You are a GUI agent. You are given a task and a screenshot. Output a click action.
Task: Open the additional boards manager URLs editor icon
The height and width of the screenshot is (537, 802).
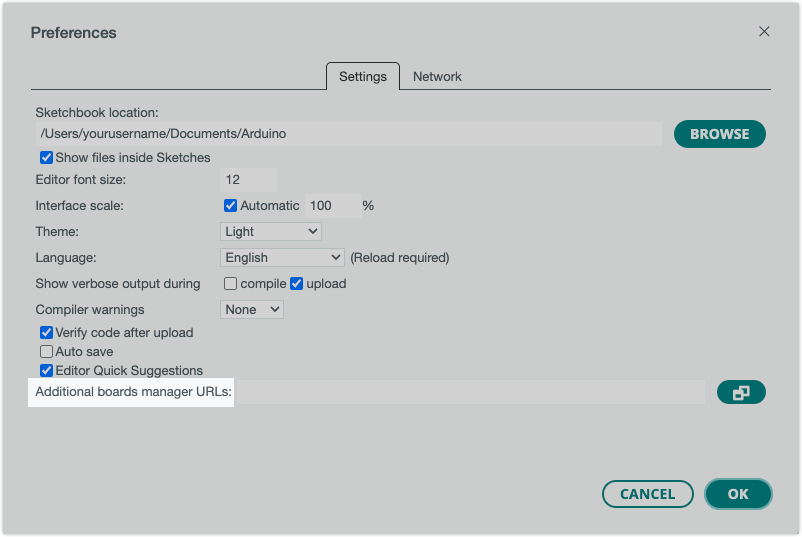(741, 393)
